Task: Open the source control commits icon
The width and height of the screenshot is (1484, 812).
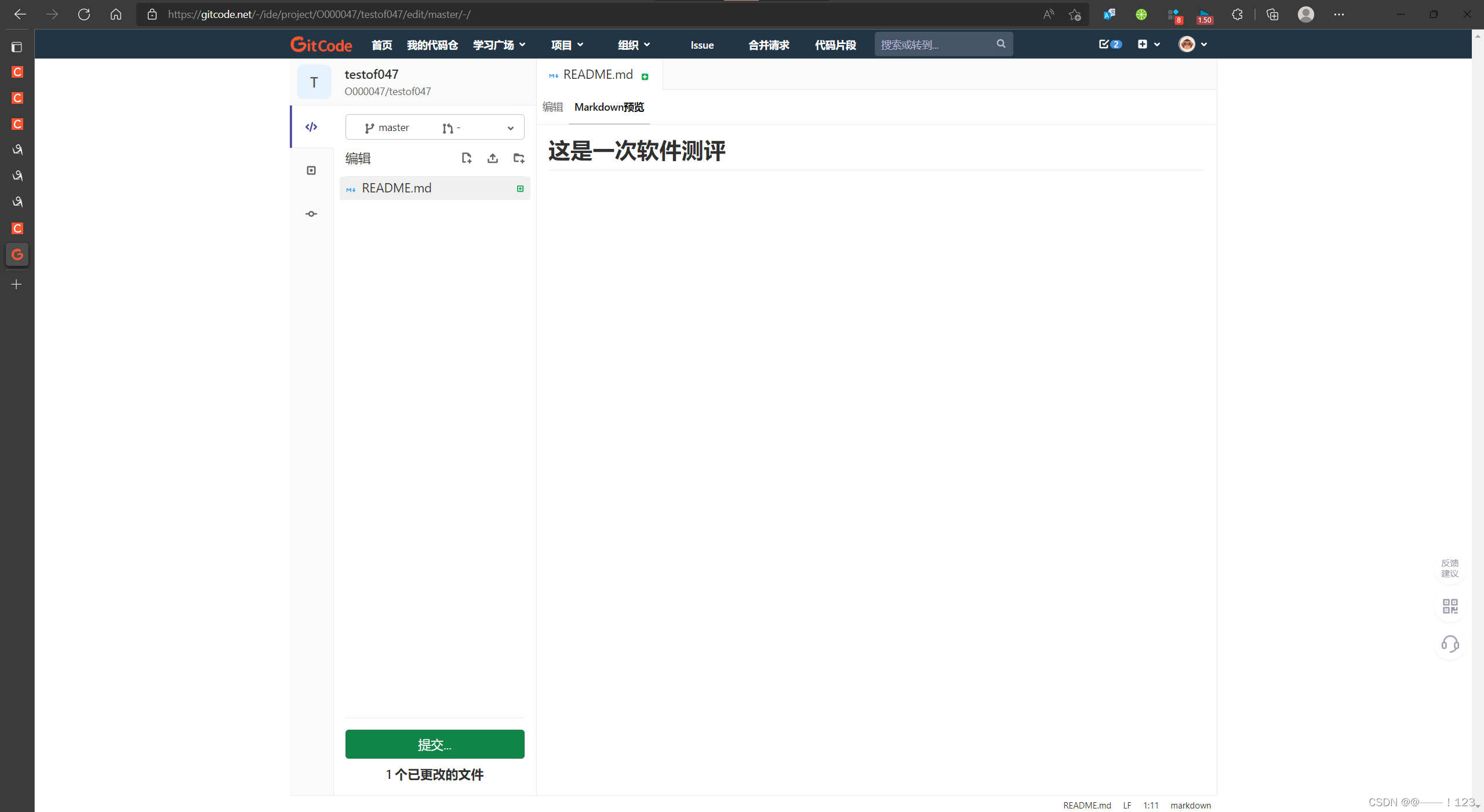Action: point(311,214)
